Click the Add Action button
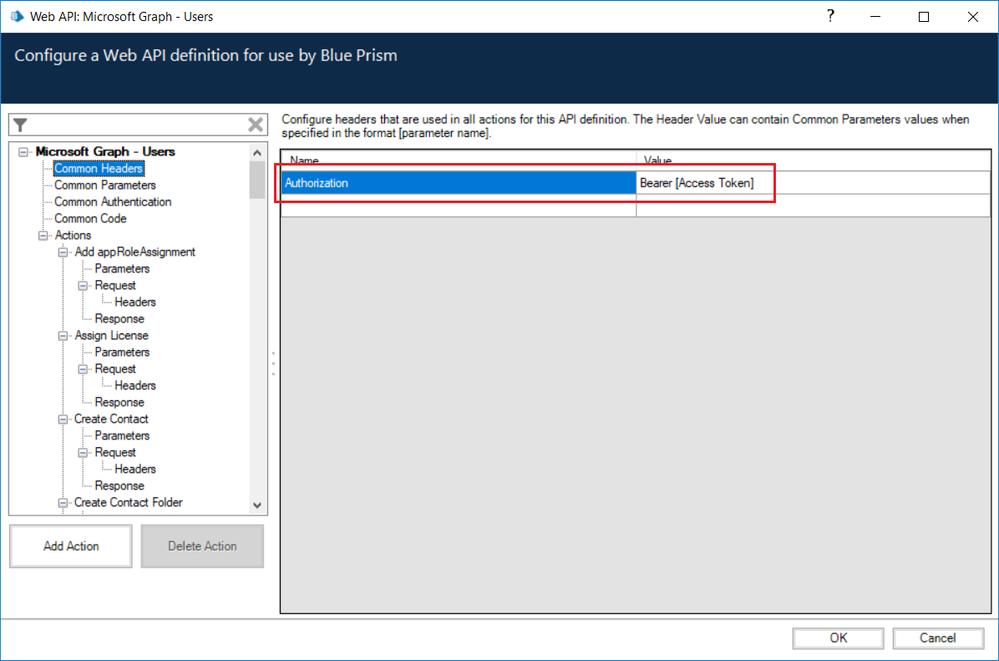The image size is (999, 661). pos(71,546)
